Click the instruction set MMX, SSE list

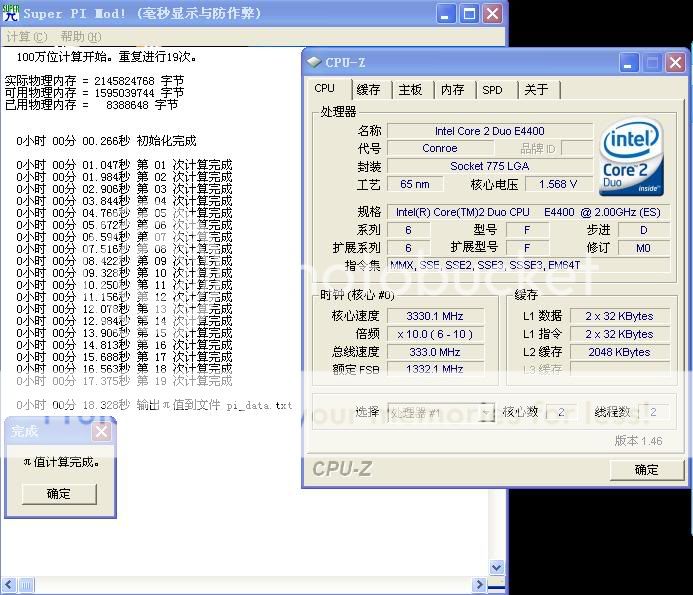529,265
